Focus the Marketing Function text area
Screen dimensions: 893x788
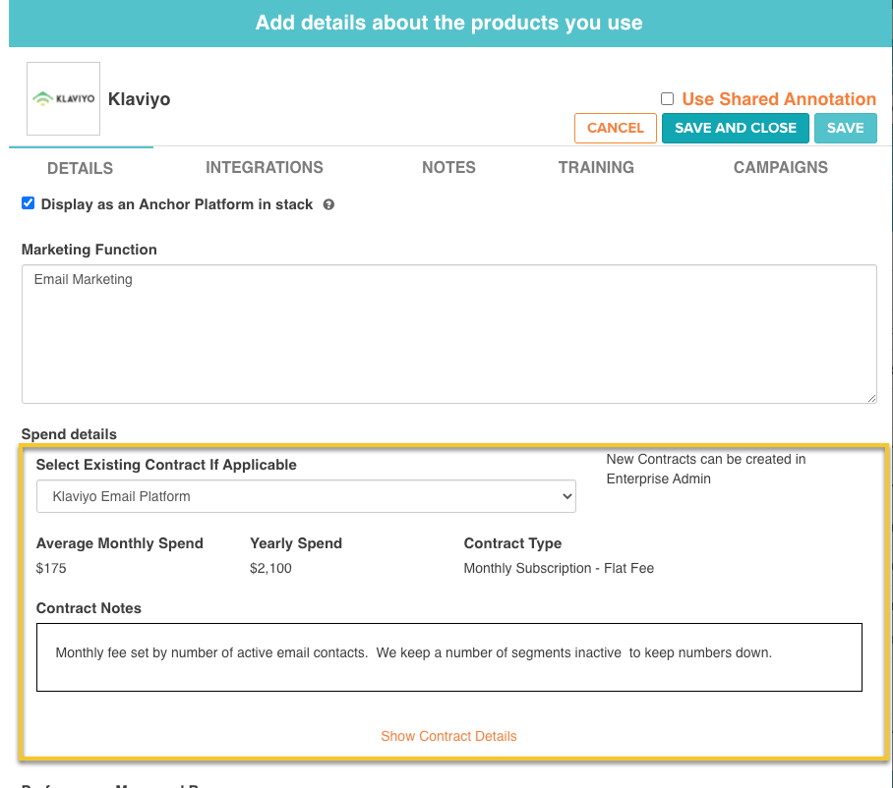pos(449,334)
